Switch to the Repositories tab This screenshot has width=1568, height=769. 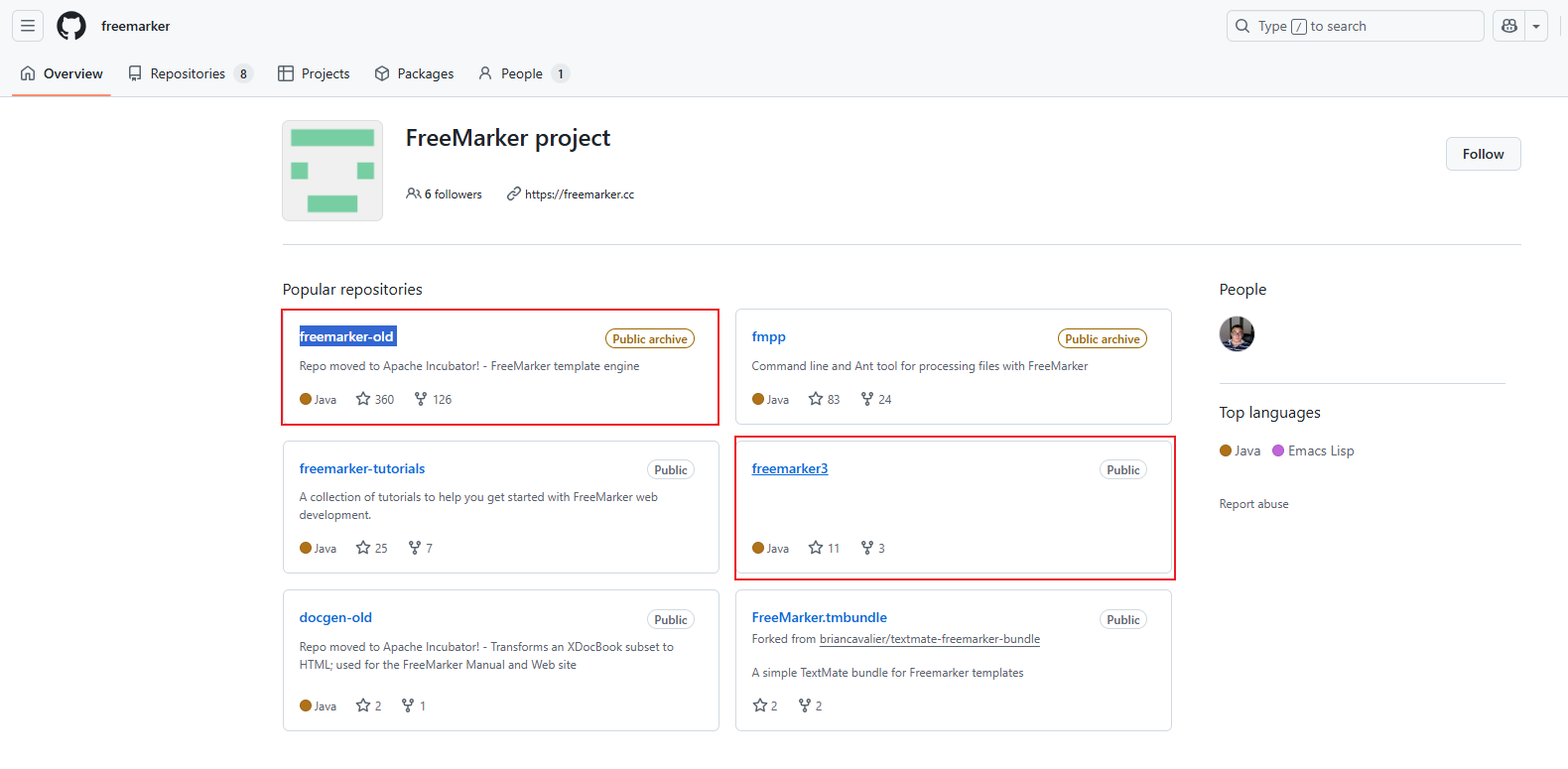click(190, 73)
